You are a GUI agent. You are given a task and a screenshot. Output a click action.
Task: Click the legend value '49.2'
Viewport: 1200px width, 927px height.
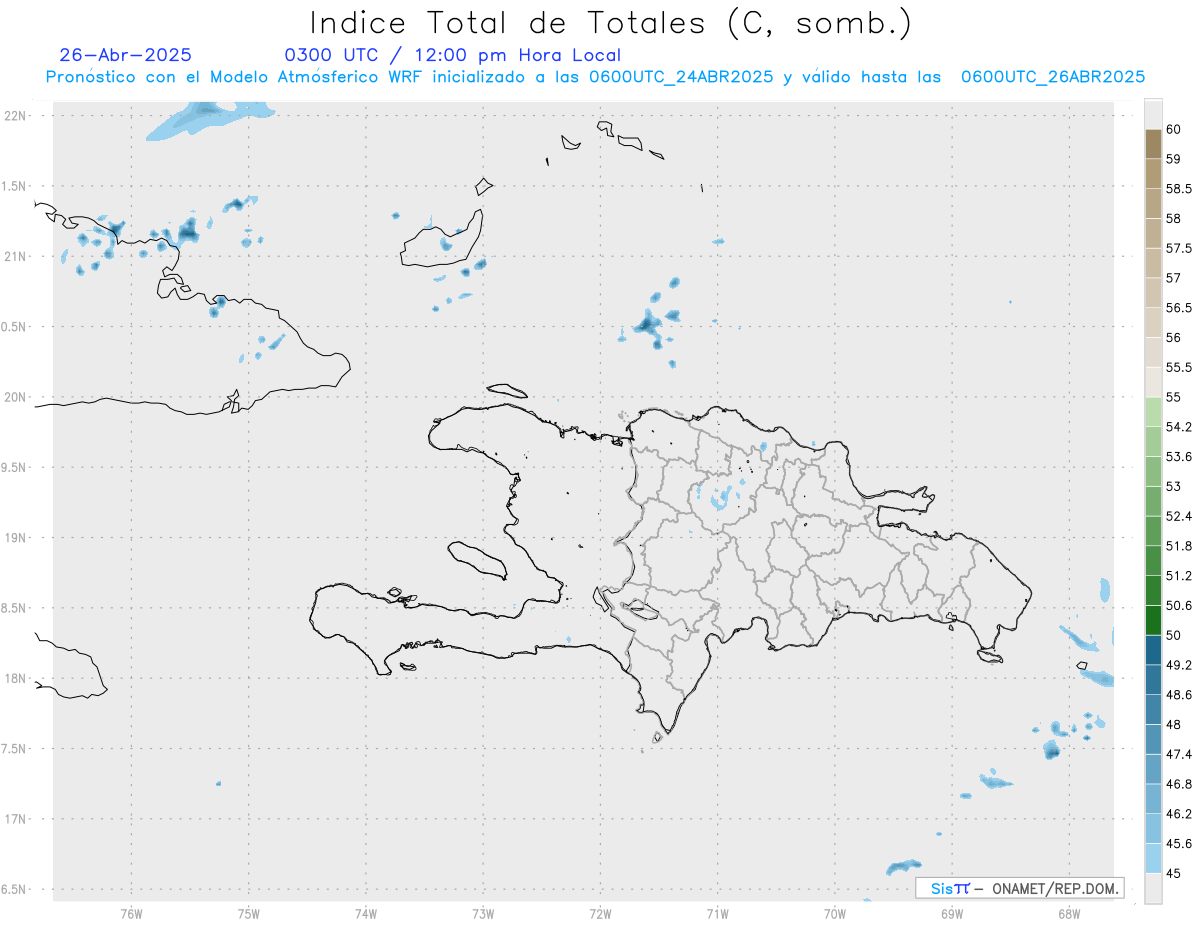tap(1178, 665)
